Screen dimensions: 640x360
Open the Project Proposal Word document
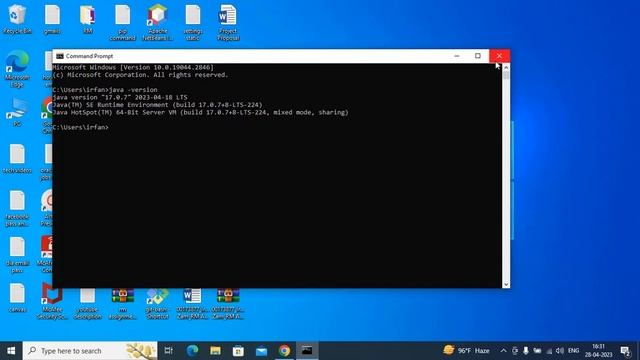[x=228, y=22]
